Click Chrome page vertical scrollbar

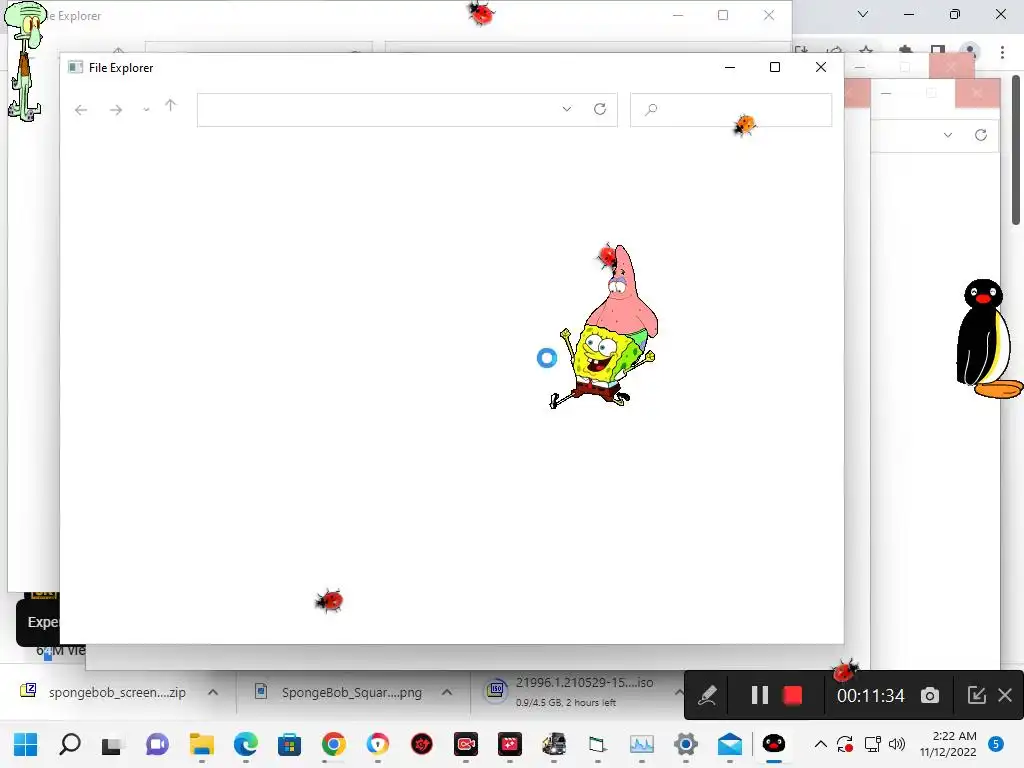(1017, 150)
